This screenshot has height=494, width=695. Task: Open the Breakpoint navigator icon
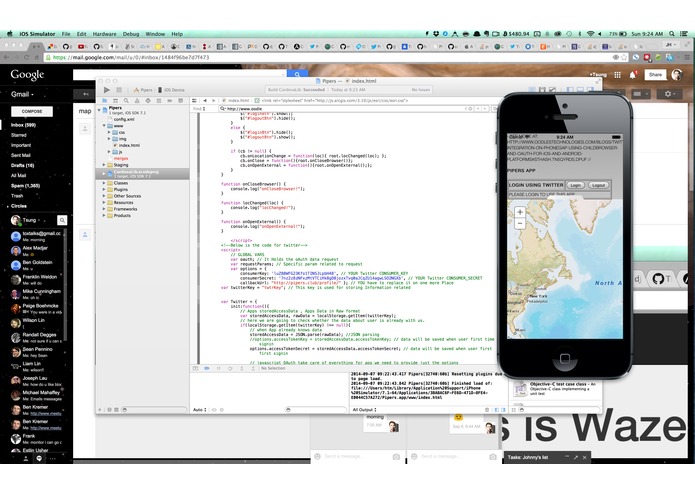coord(169,101)
